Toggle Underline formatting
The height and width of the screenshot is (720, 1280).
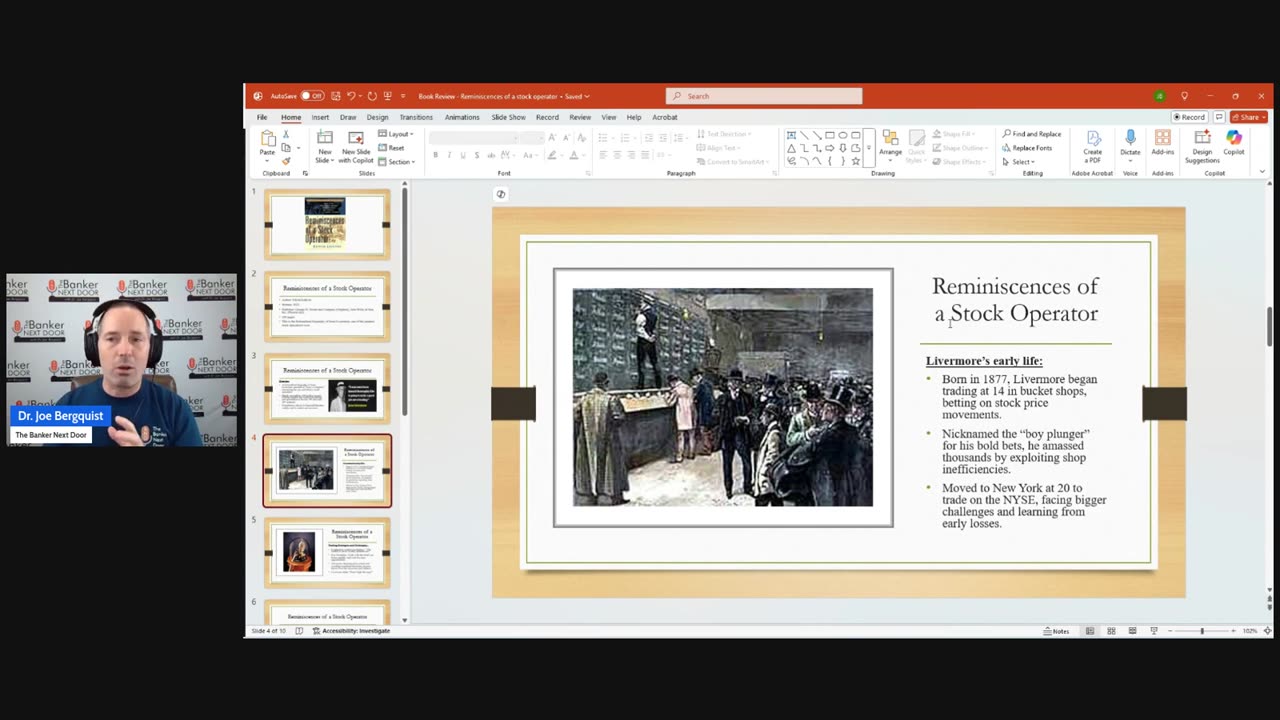click(x=463, y=155)
